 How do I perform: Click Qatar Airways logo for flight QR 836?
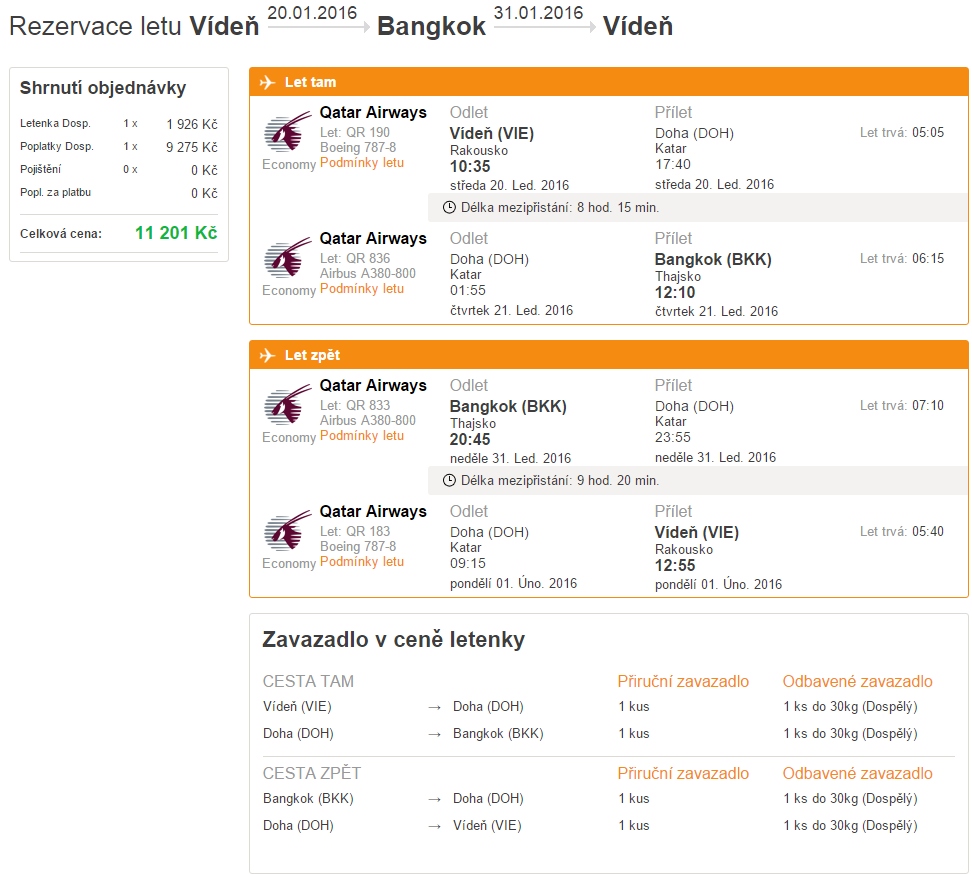click(288, 257)
